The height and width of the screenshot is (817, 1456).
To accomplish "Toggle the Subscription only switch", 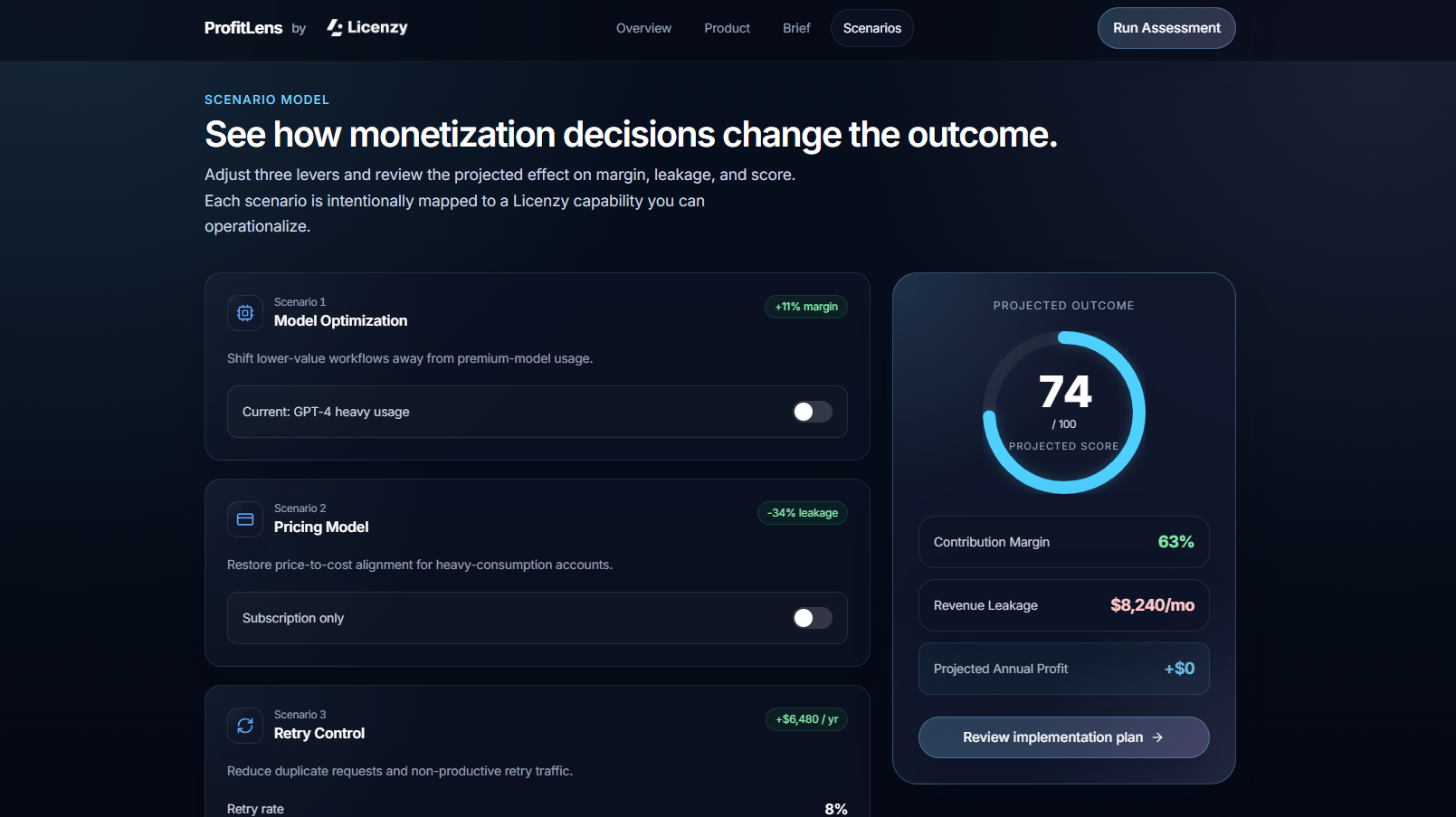I will pos(813,618).
